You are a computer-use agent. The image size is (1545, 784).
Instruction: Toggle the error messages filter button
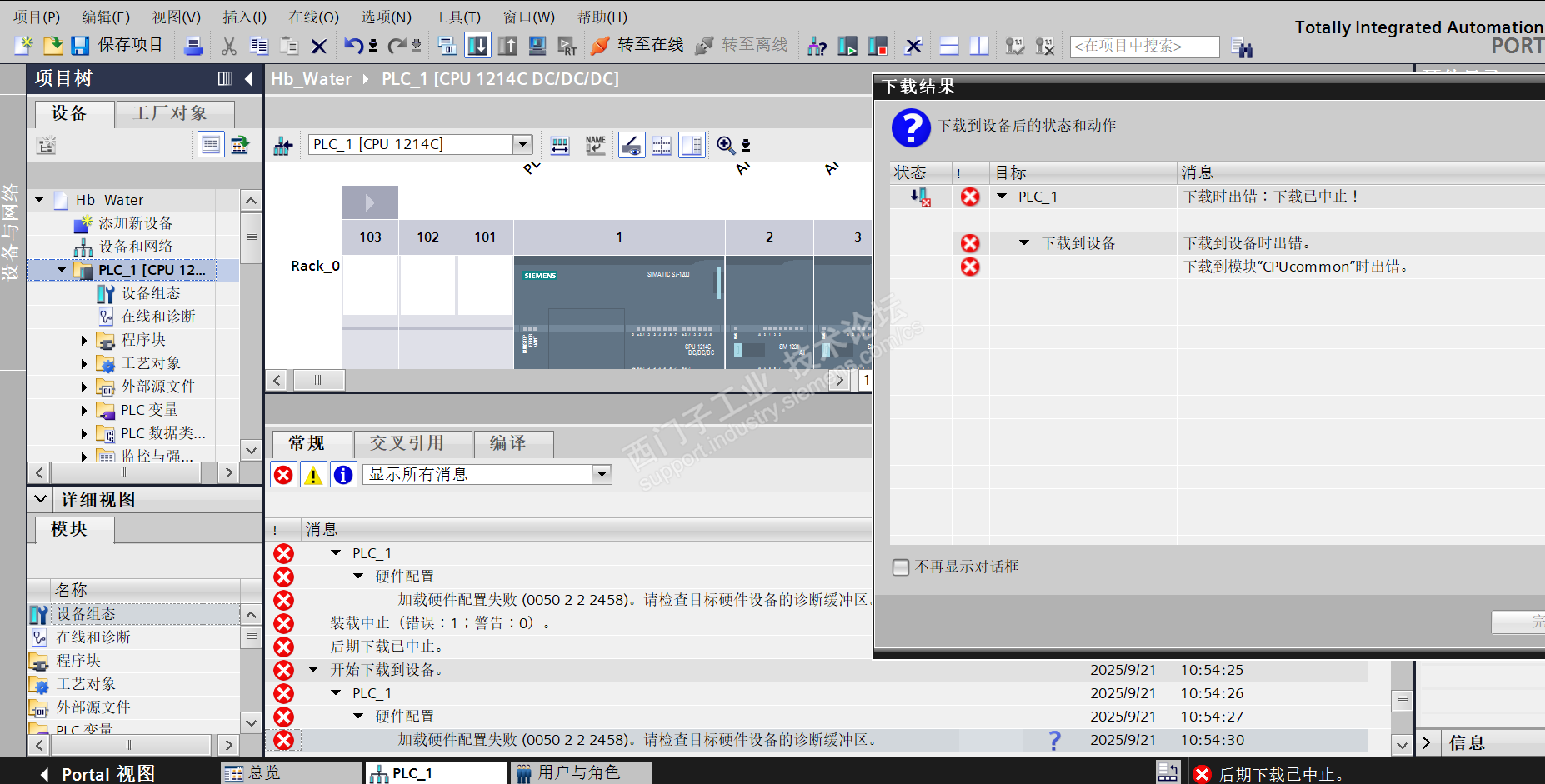[x=283, y=474]
